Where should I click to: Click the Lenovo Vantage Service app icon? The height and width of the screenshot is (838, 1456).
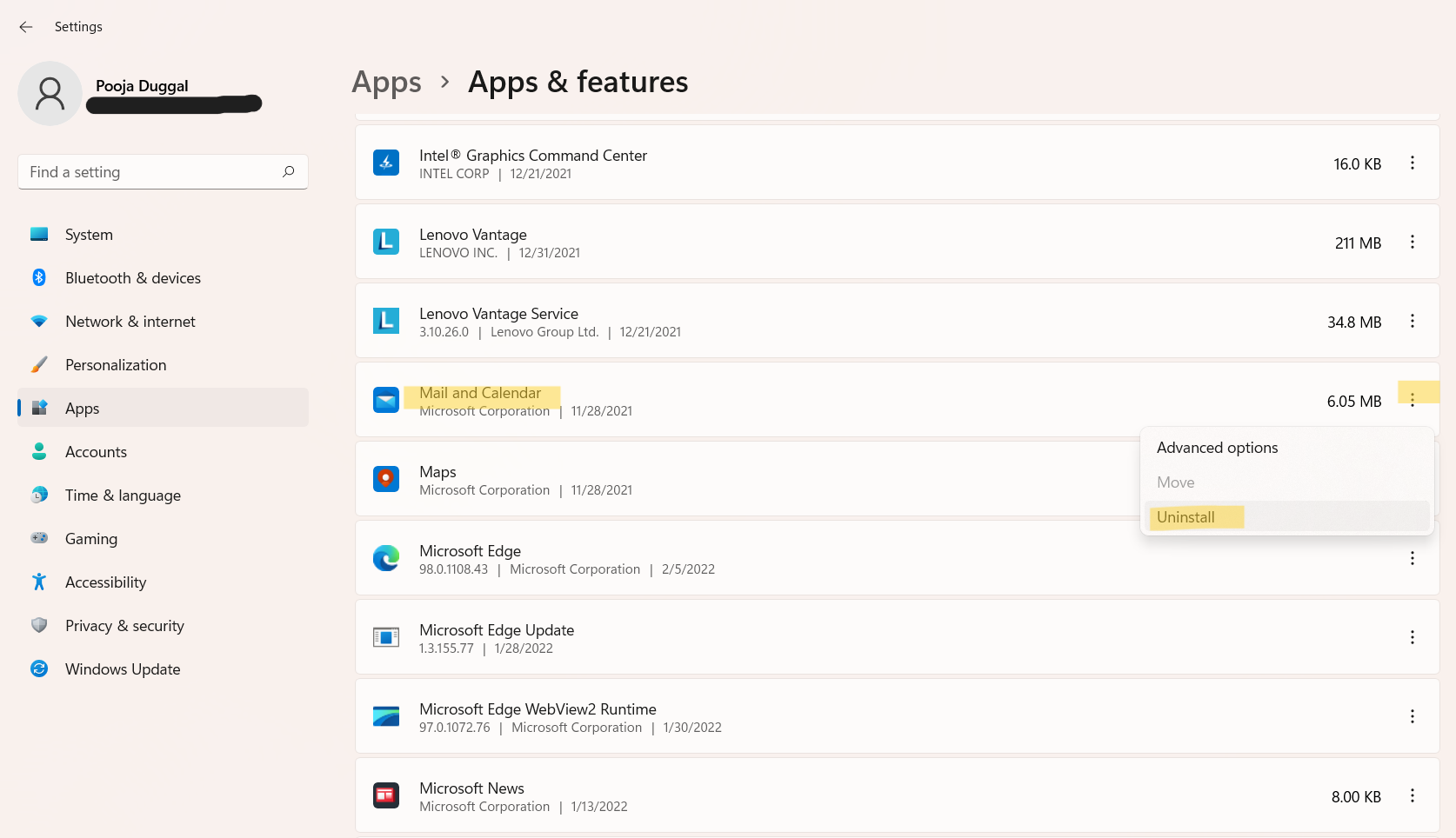tap(386, 321)
